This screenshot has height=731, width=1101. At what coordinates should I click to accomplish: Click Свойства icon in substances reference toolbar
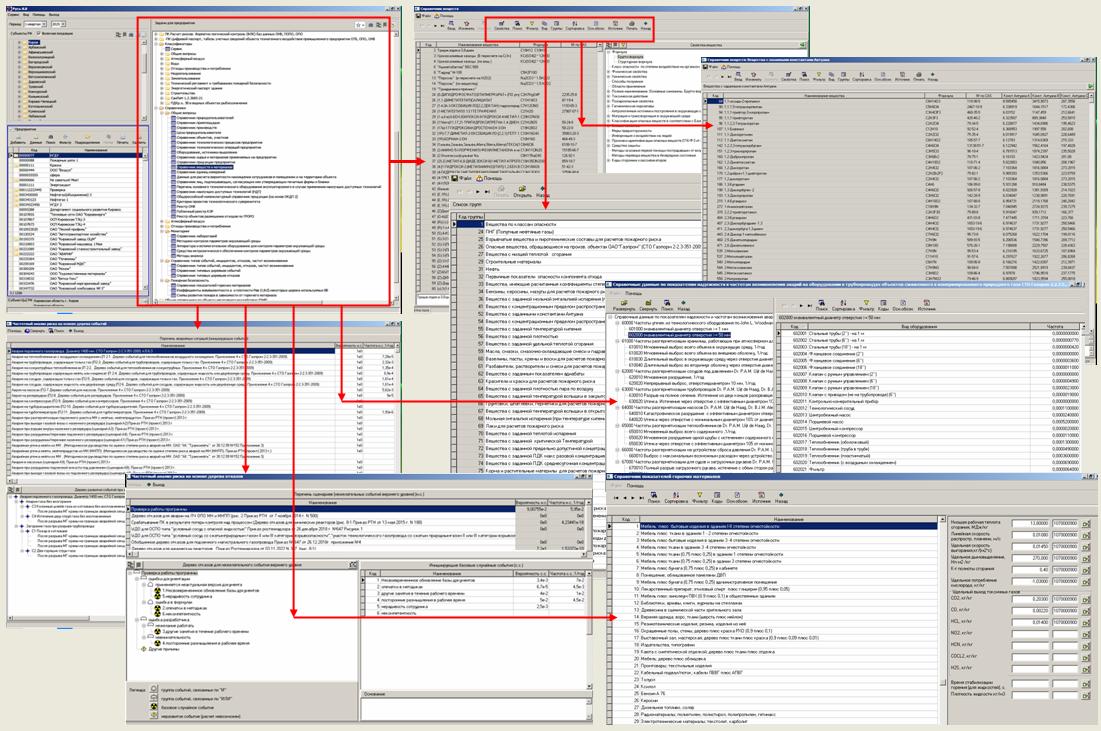pyautogui.click(x=500, y=27)
